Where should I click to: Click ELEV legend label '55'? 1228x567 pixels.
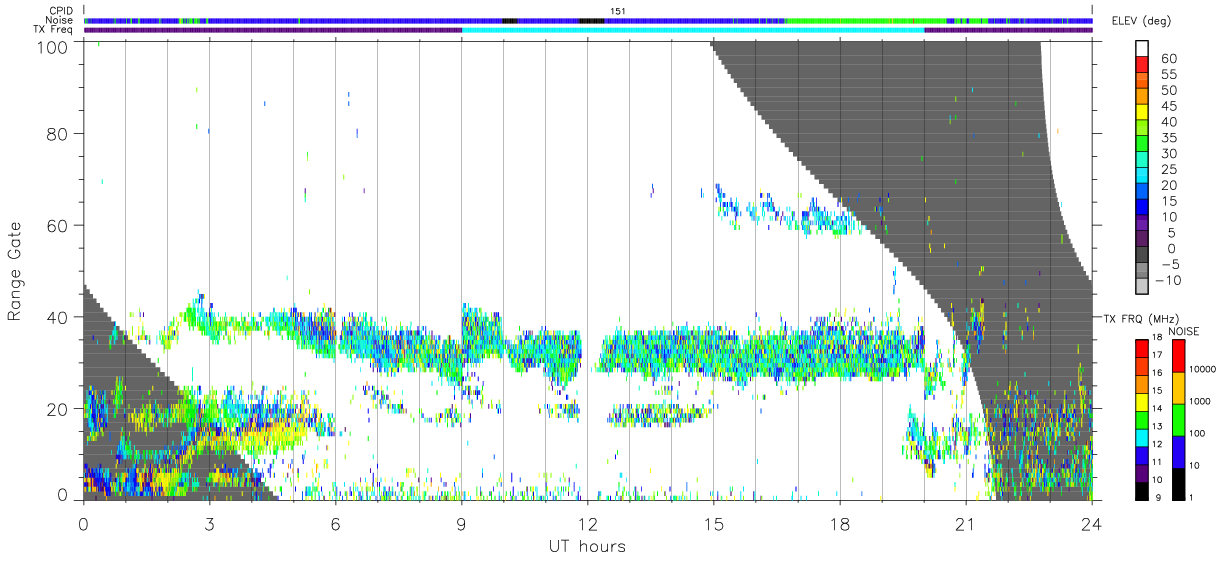pyautogui.click(x=1169, y=75)
